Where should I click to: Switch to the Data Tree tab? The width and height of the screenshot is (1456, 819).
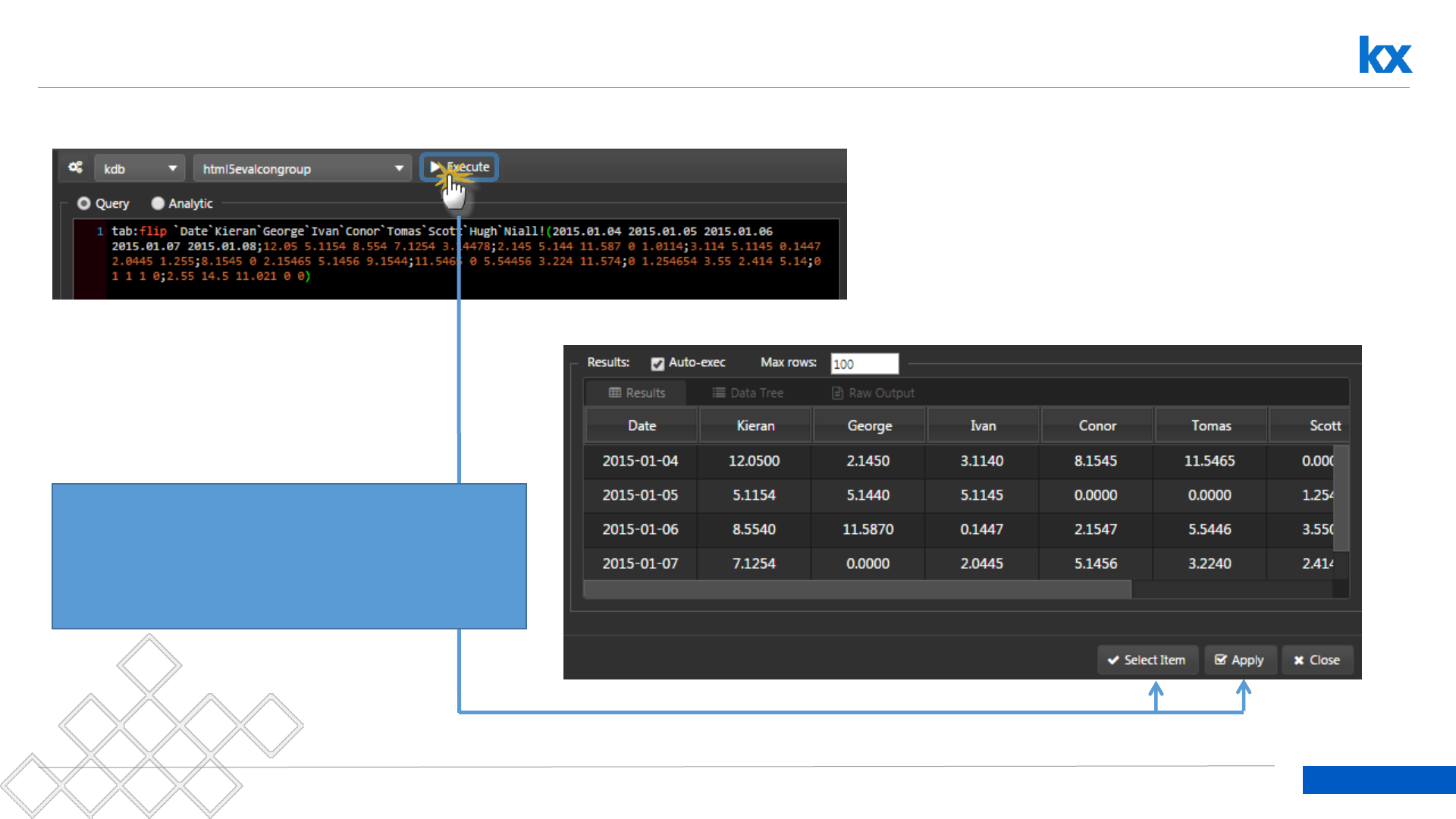(x=748, y=393)
